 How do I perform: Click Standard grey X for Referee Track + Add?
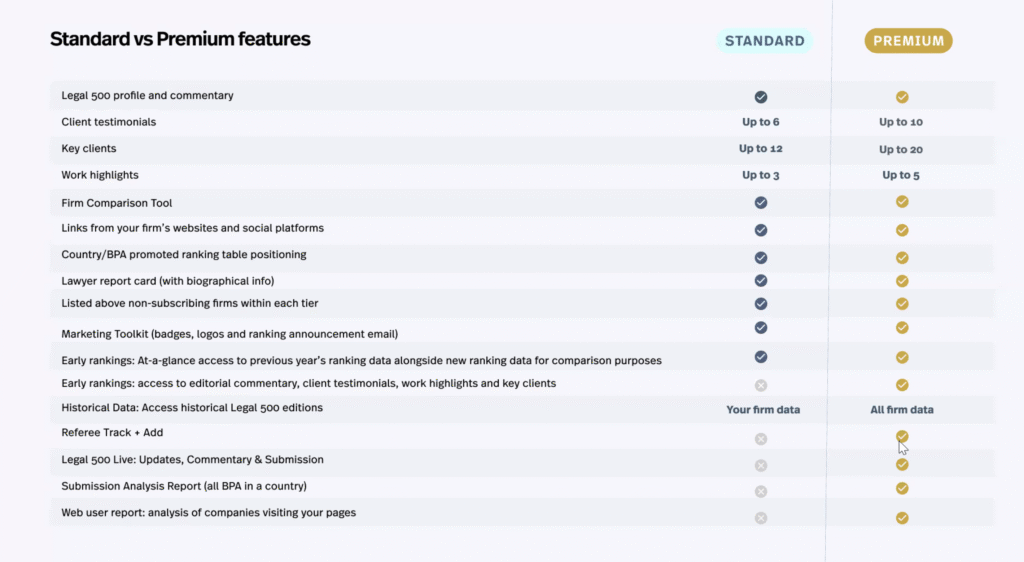click(761, 439)
